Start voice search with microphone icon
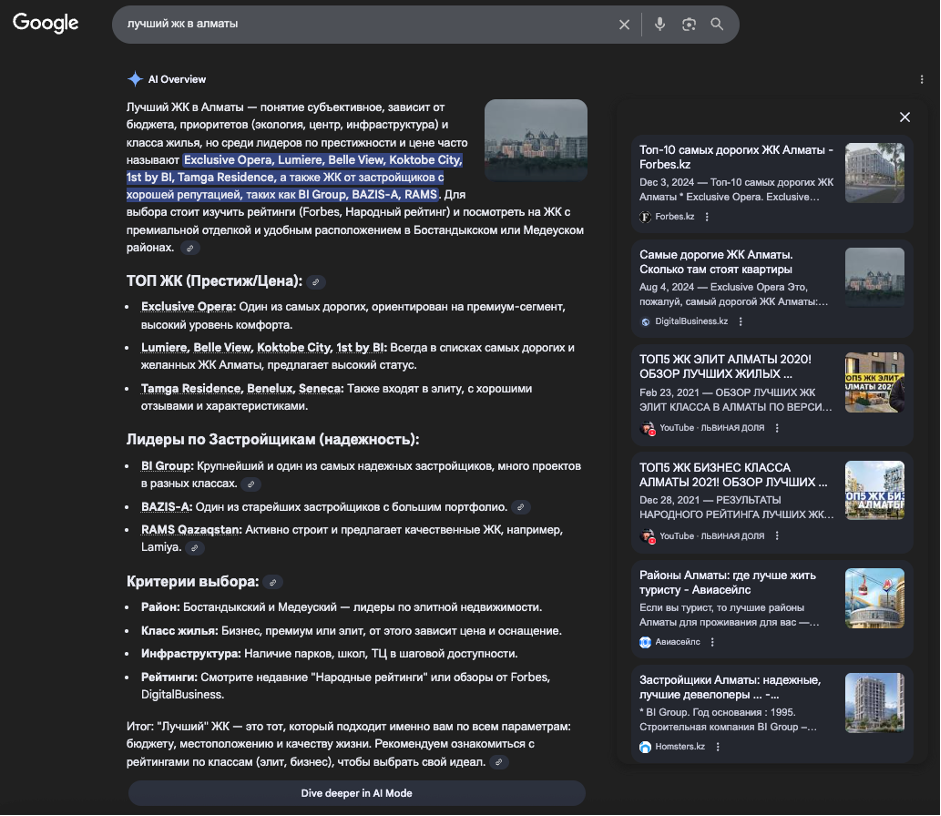The width and height of the screenshot is (941, 816). pos(660,24)
